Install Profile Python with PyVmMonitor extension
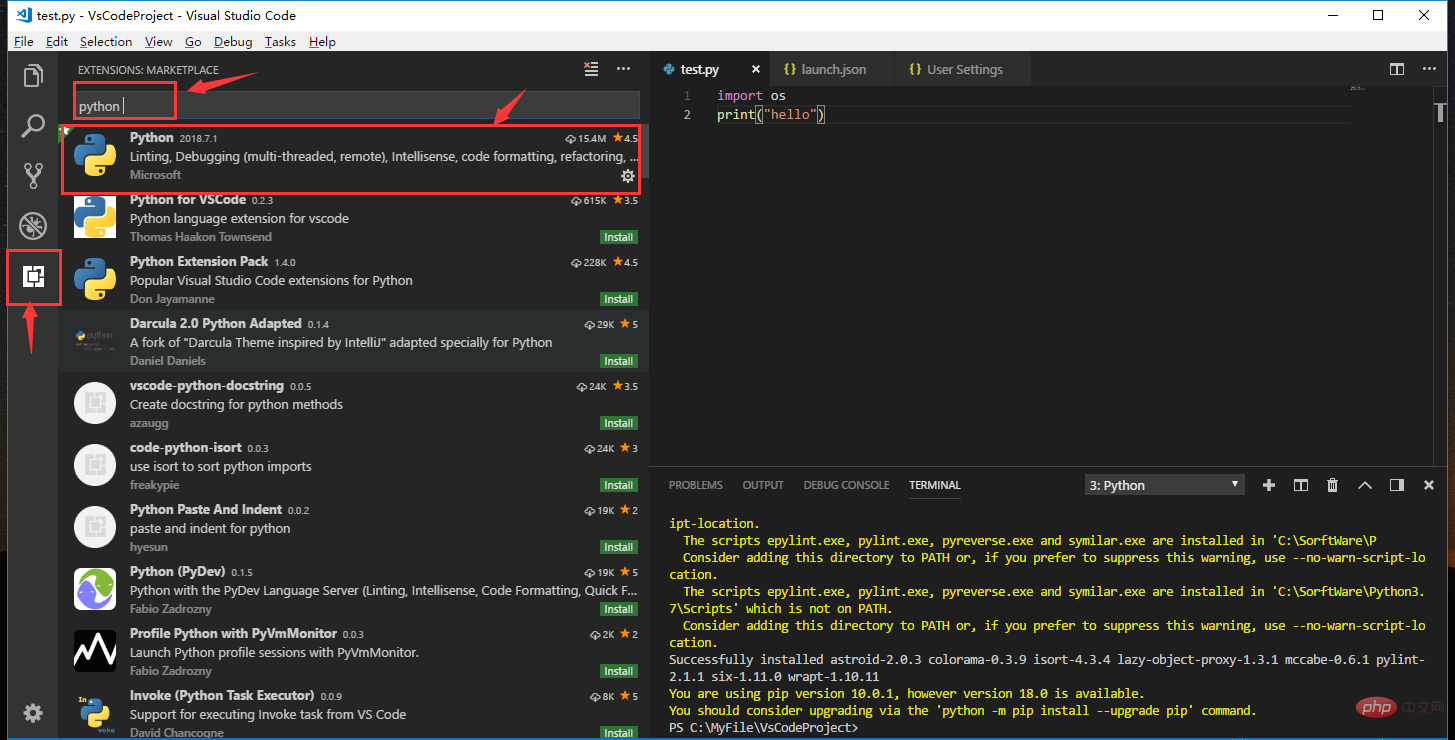Image resolution: width=1455 pixels, height=740 pixels. coord(619,671)
